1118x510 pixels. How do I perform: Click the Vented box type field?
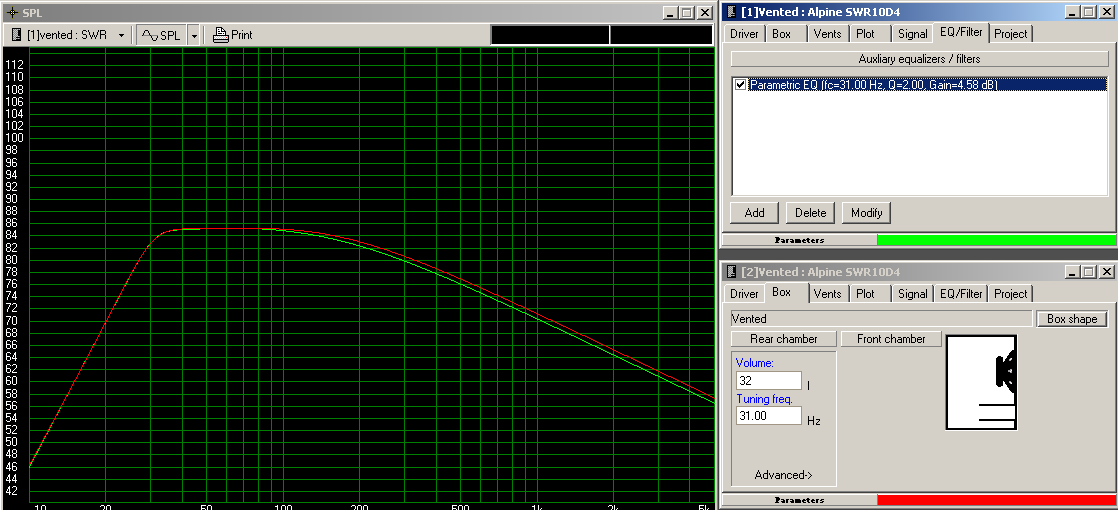point(882,319)
